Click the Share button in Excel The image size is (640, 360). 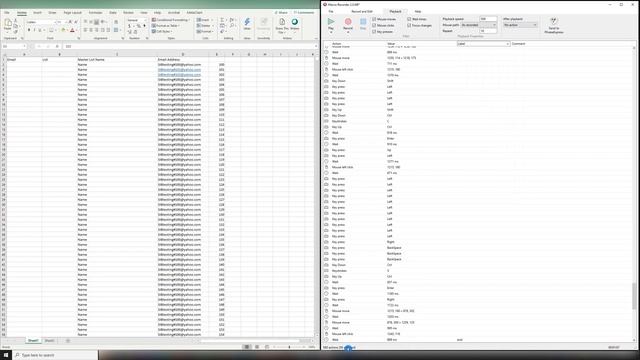[x=281, y=13]
